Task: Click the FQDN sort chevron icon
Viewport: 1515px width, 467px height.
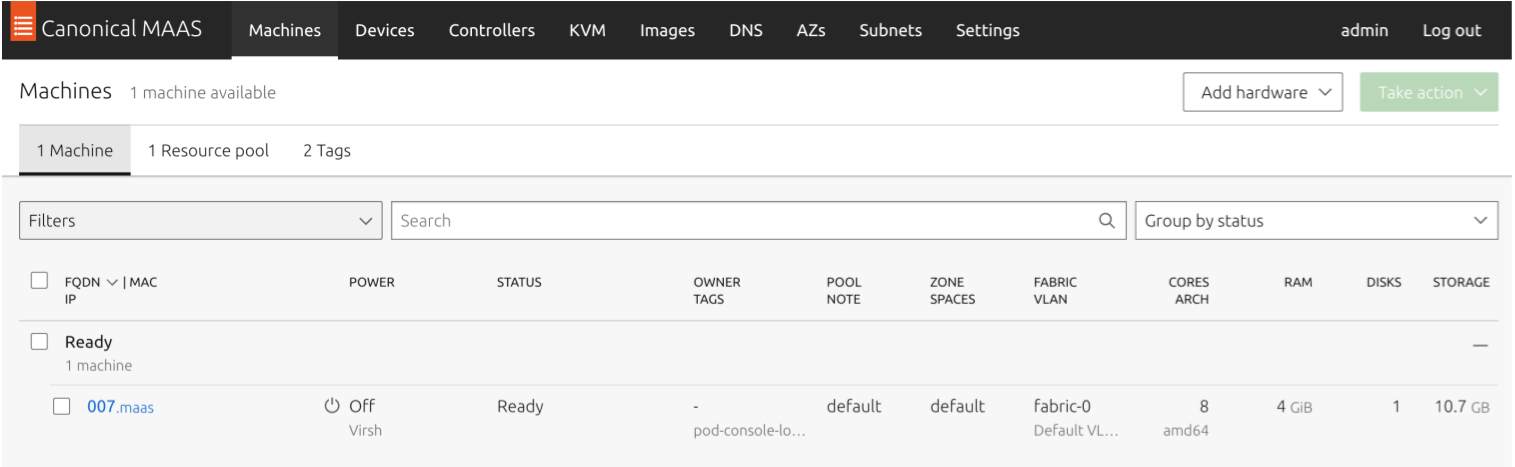Action: pyautogui.click(x=112, y=283)
